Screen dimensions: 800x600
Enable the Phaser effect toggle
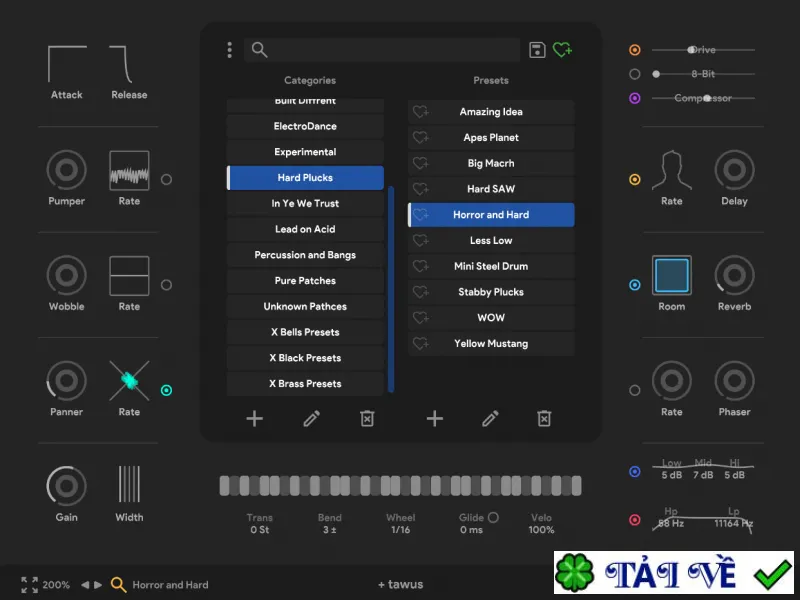pos(635,390)
